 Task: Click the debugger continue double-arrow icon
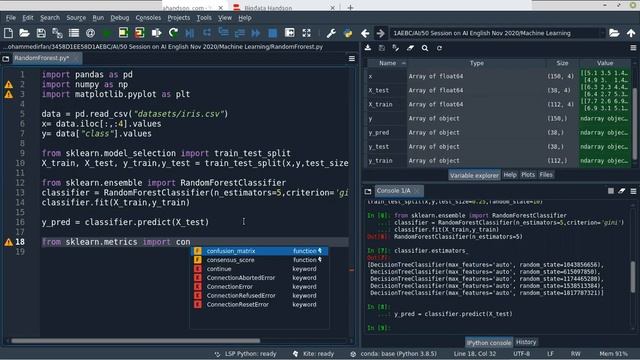tap(256, 33)
